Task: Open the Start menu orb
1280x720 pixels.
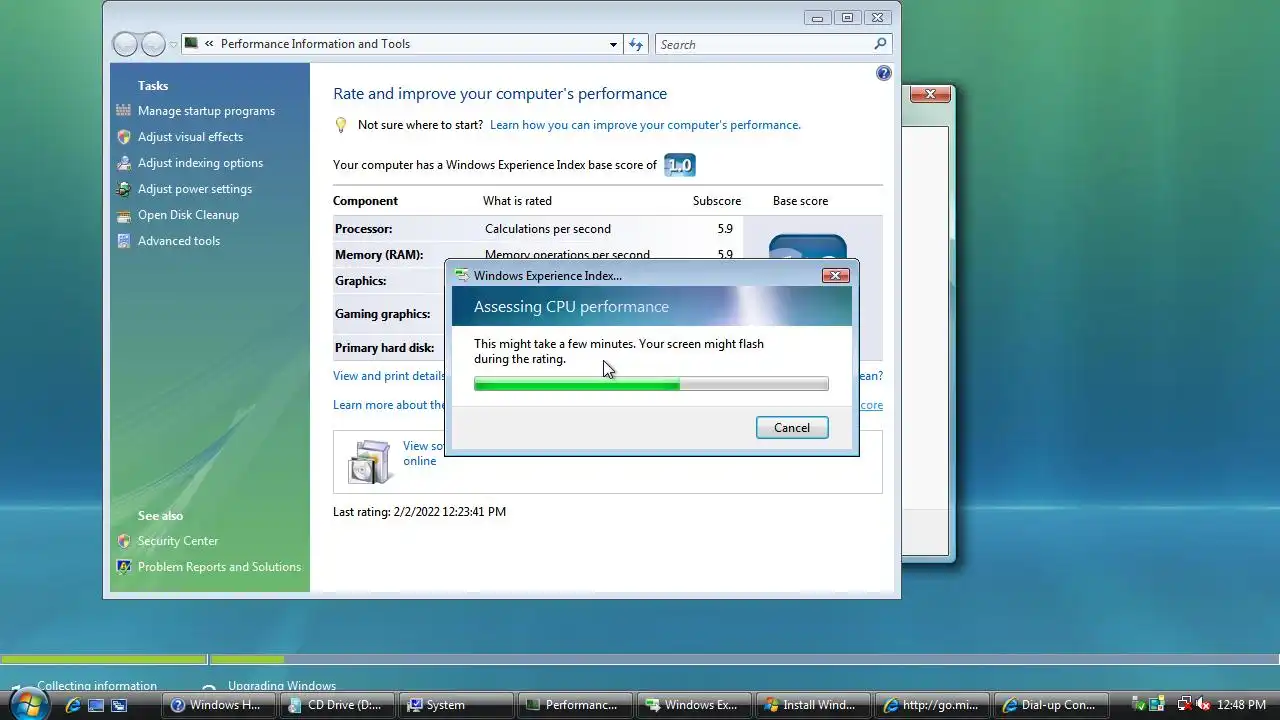Action: 27,705
